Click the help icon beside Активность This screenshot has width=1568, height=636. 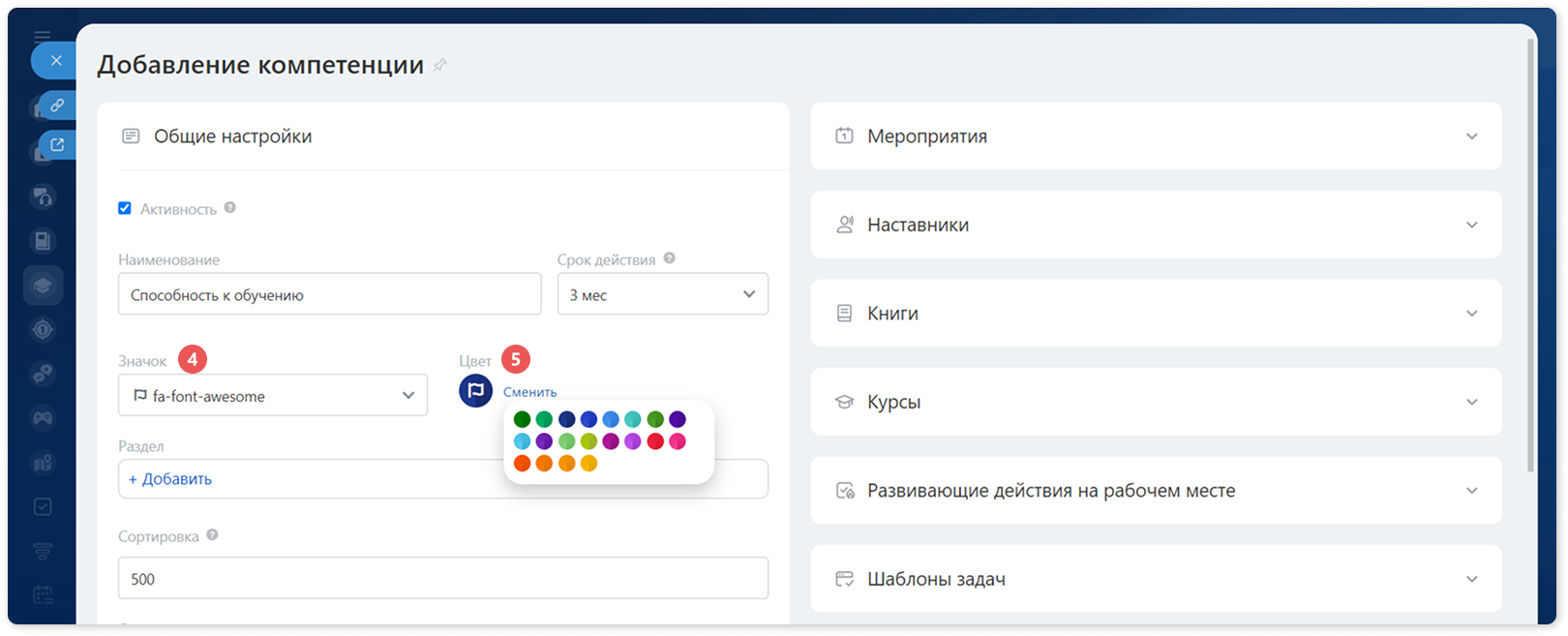click(229, 207)
